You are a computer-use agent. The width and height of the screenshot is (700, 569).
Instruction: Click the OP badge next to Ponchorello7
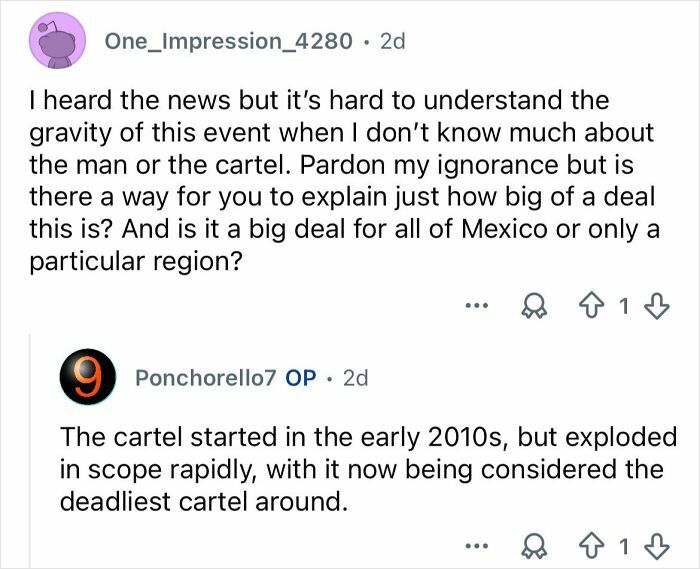point(302,378)
